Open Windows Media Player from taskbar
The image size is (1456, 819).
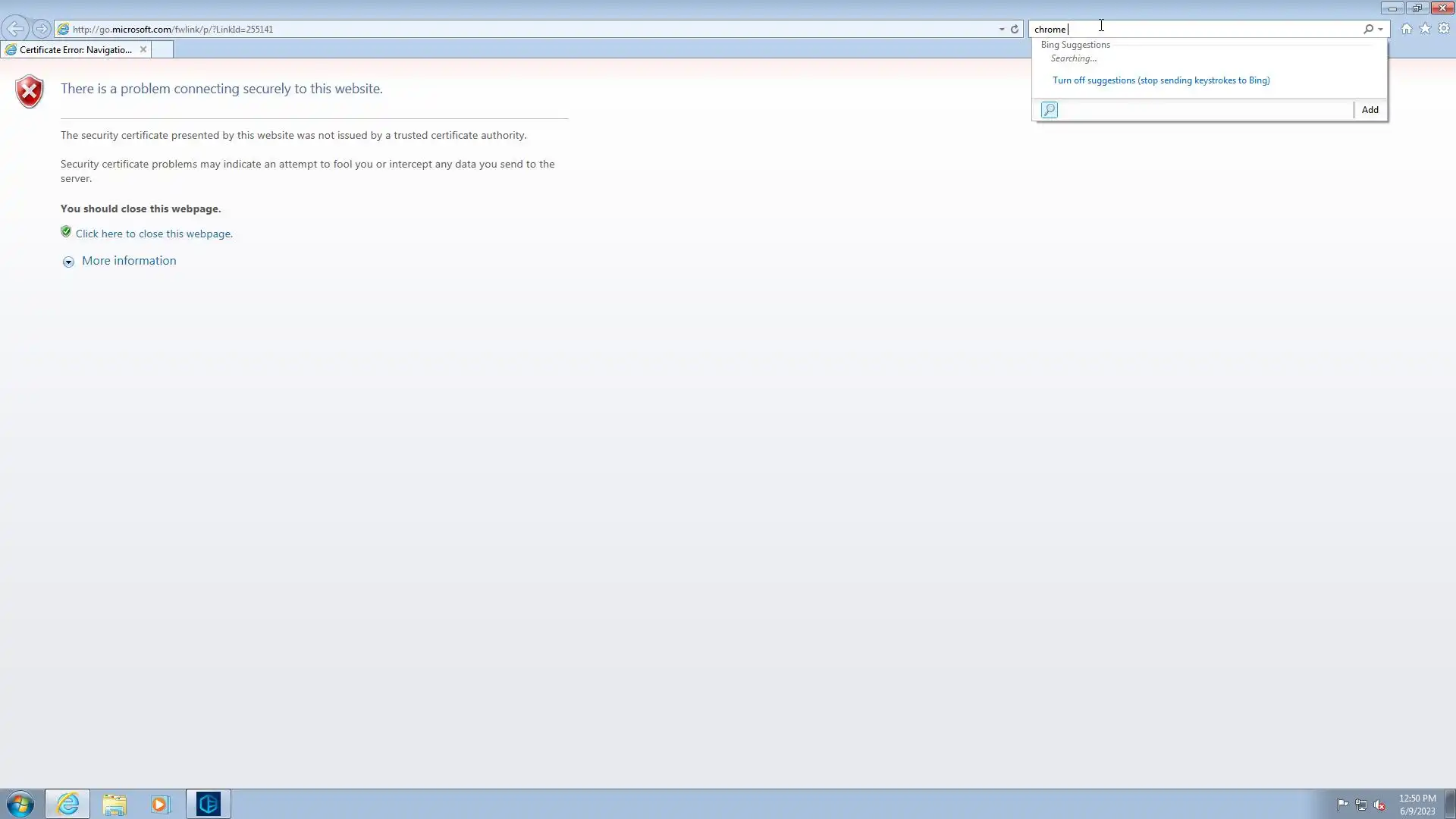coord(160,804)
